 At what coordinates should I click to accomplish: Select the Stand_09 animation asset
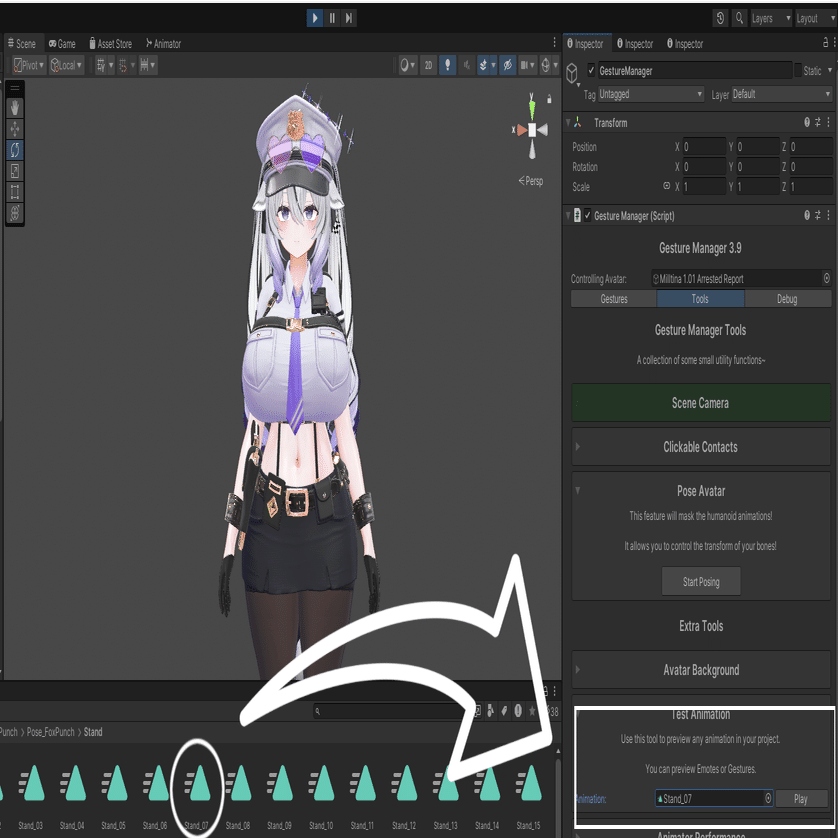(279, 797)
